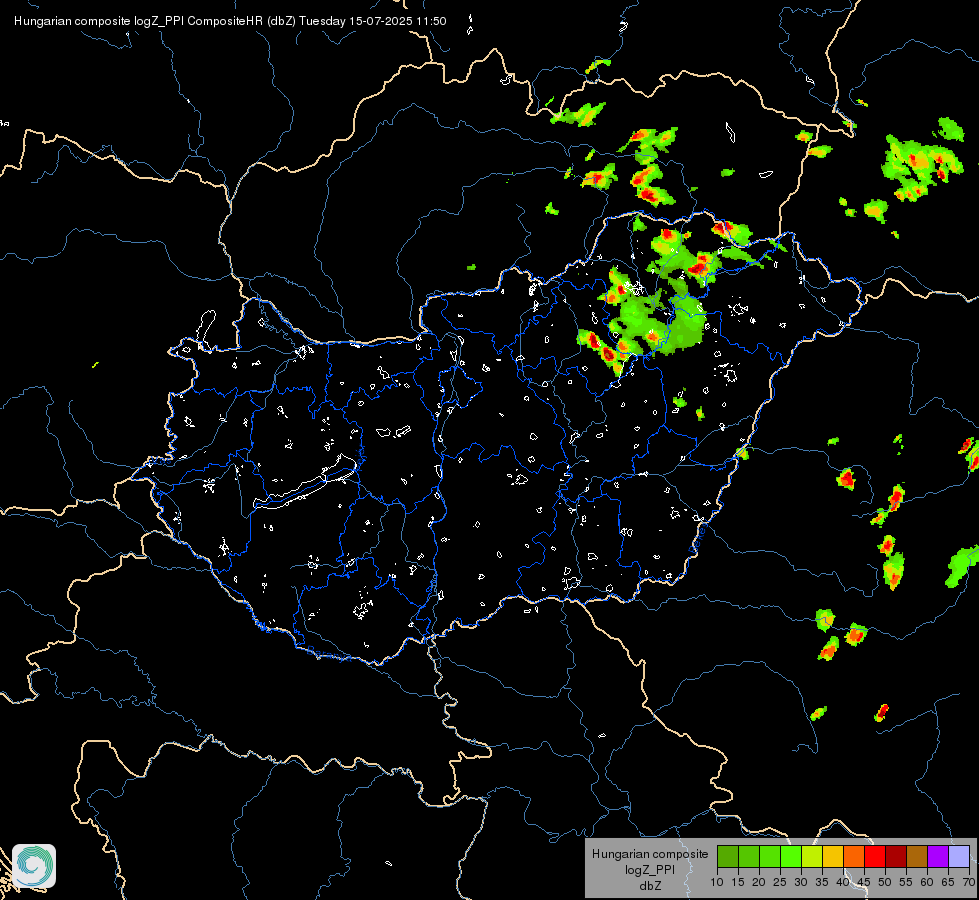The width and height of the screenshot is (979, 900).
Task: Click the legend scale value '10'
Action: click(717, 883)
